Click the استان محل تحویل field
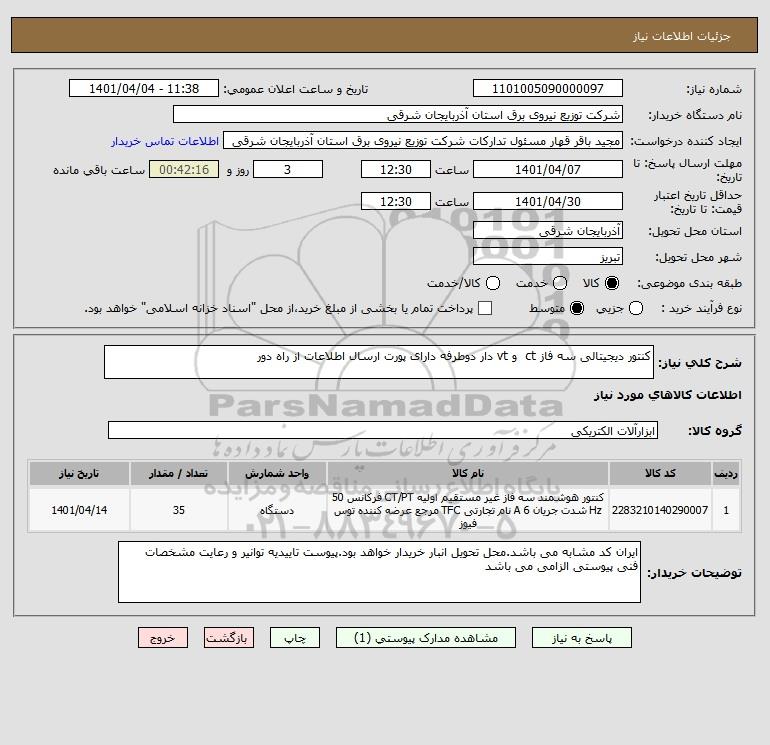Image resolution: width=770 pixels, height=745 pixels. pos(548,230)
